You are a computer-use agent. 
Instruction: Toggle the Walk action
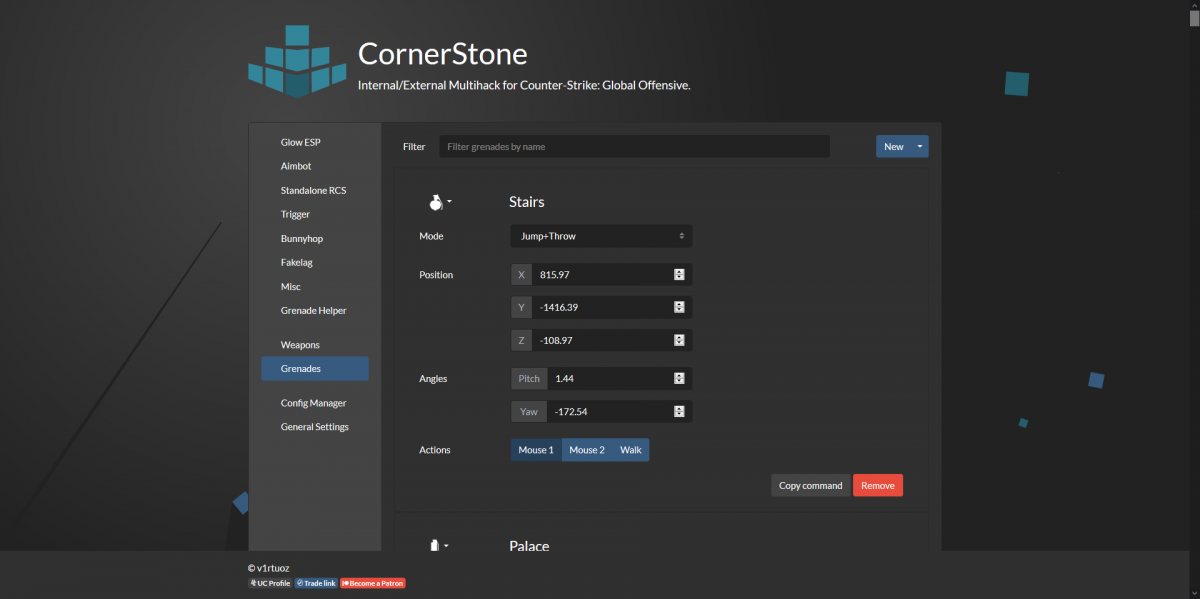[x=631, y=450]
